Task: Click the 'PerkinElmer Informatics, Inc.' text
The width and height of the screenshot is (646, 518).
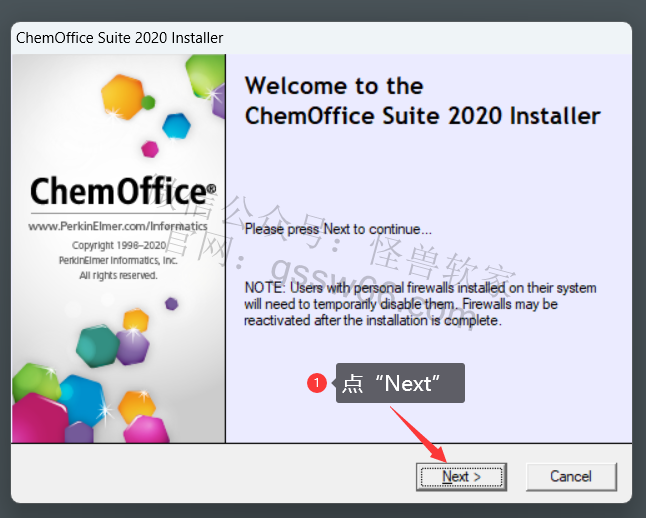Action: click(118, 260)
